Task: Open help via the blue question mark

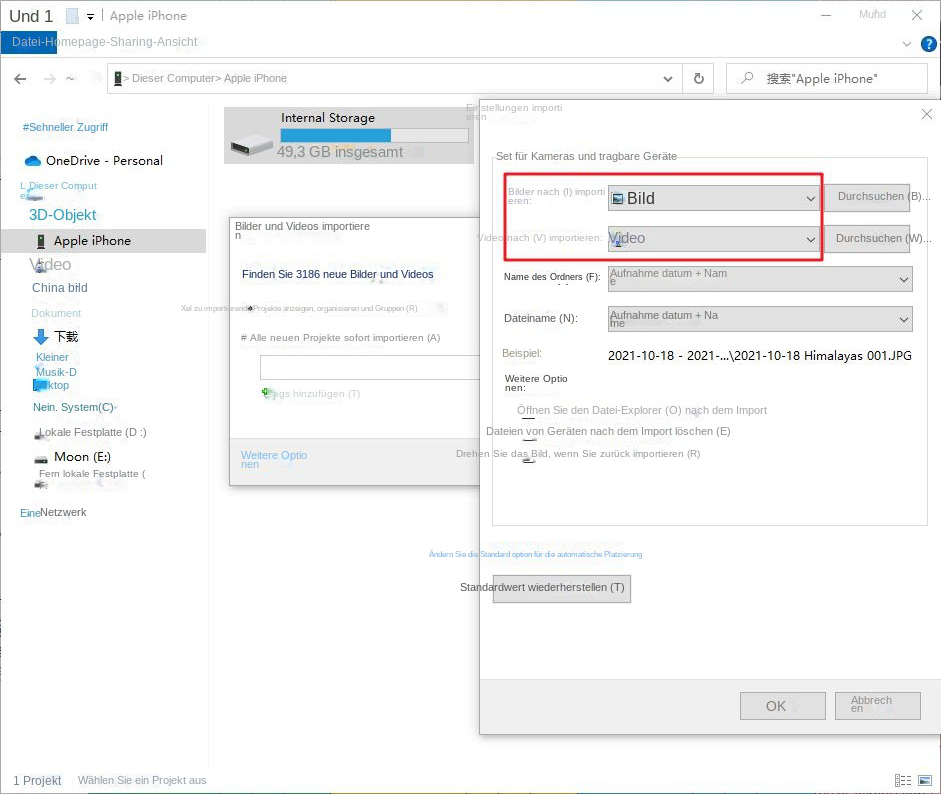Action: pyautogui.click(x=927, y=44)
